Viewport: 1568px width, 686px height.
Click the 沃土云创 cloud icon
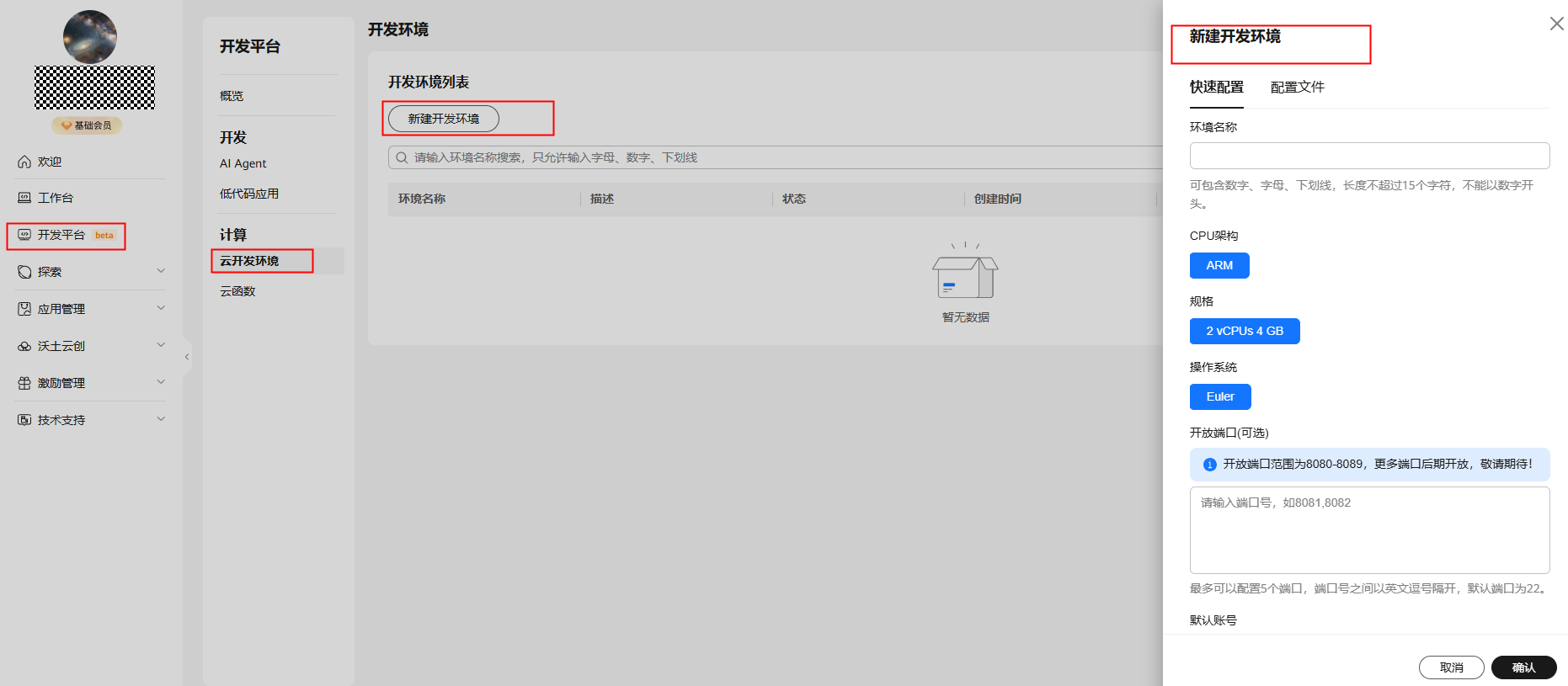pos(24,346)
